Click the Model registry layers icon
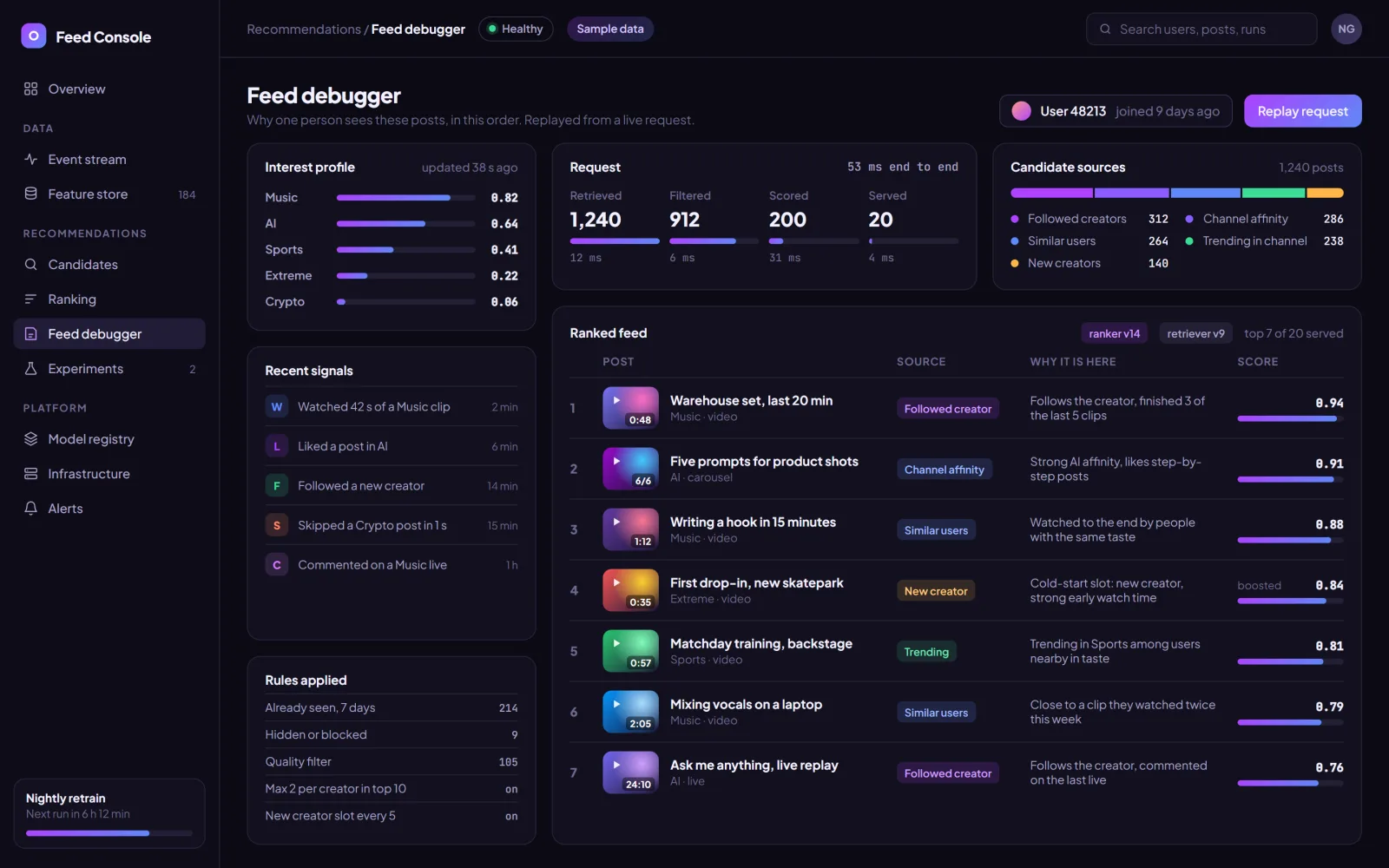This screenshot has height=868, width=1389. (x=31, y=438)
